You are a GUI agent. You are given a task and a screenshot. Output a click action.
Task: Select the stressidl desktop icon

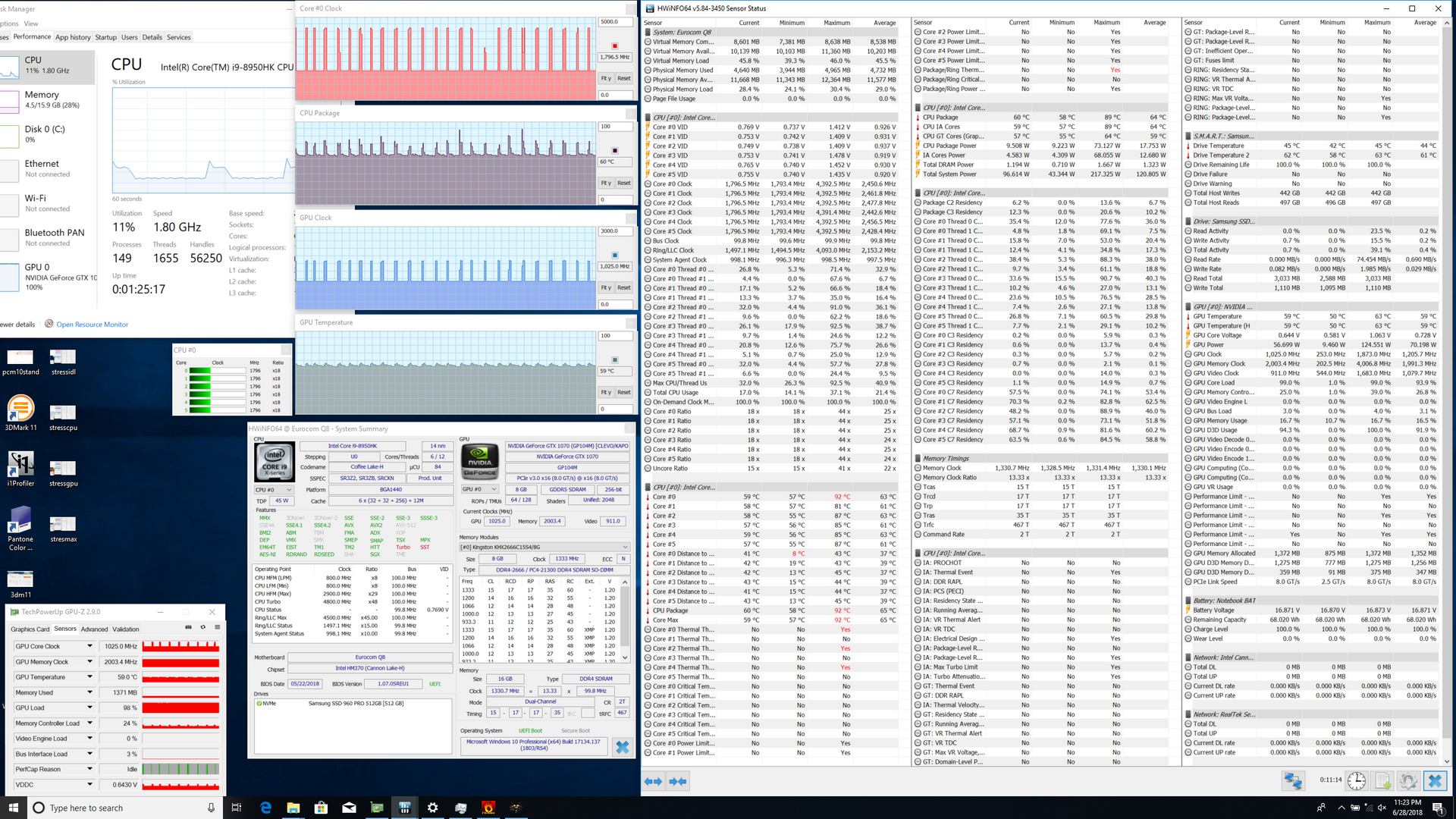[64, 362]
